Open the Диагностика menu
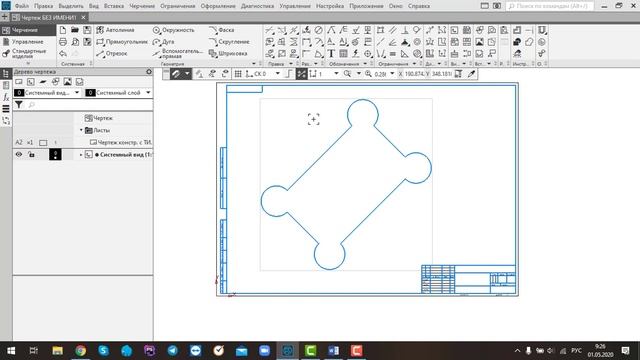Screen dimensions: 640x360 [x=258, y=6]
